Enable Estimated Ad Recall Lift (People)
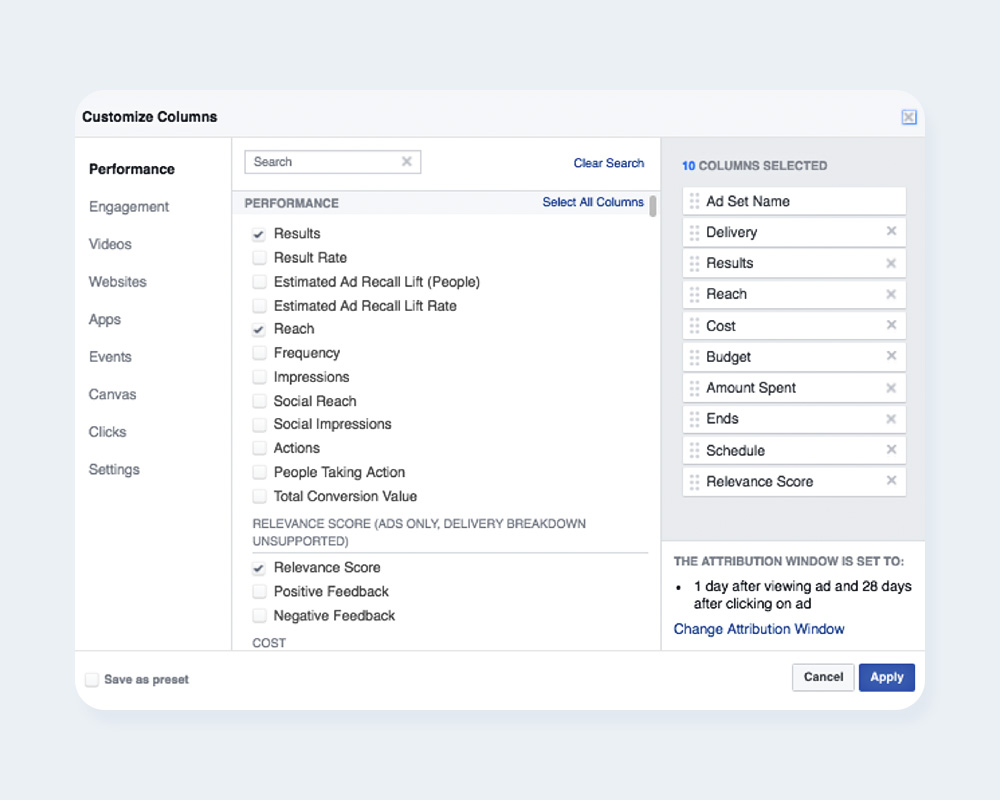1000x800 pixels. (259, 282)
